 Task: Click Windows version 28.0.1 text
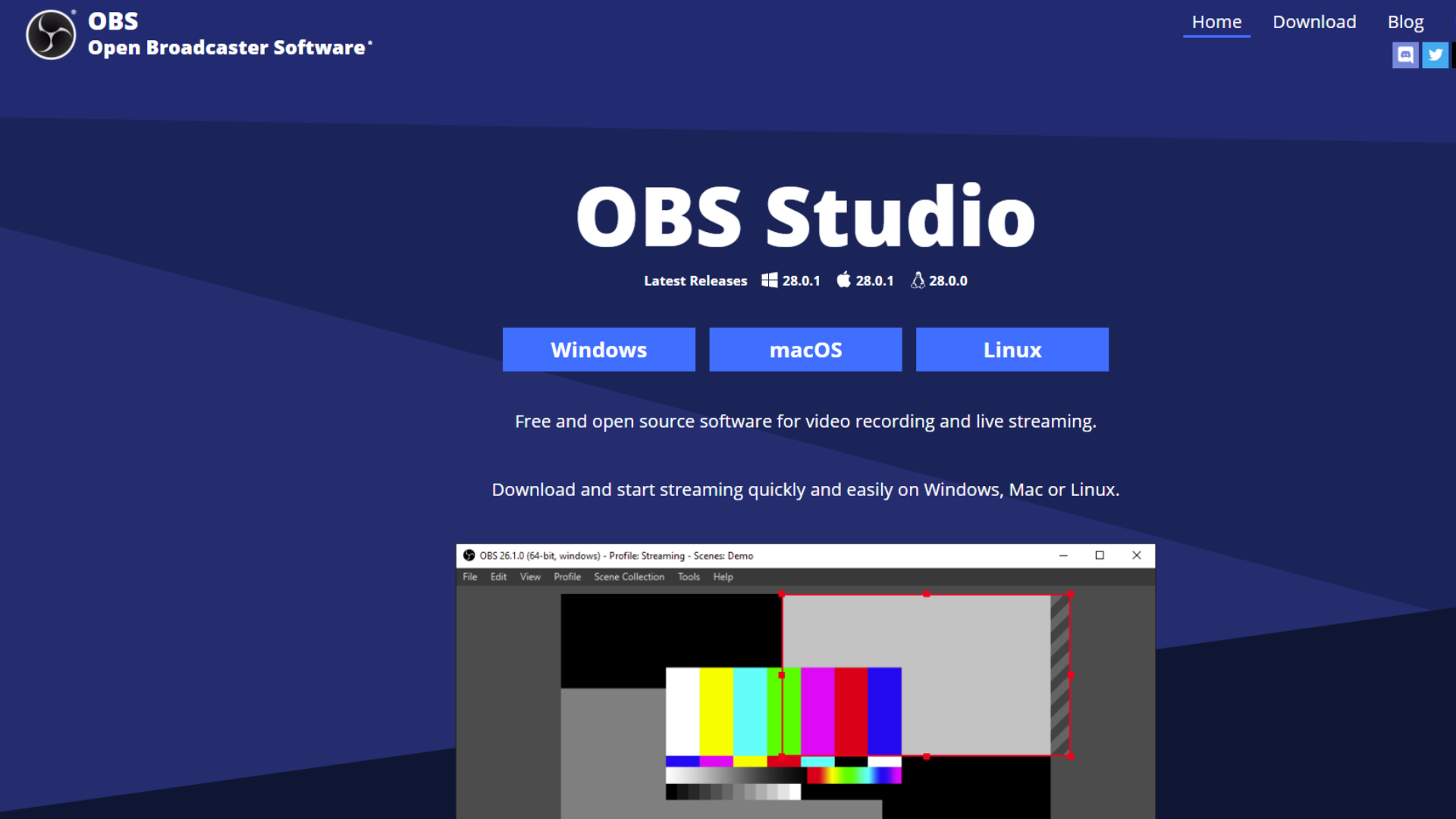801,281
